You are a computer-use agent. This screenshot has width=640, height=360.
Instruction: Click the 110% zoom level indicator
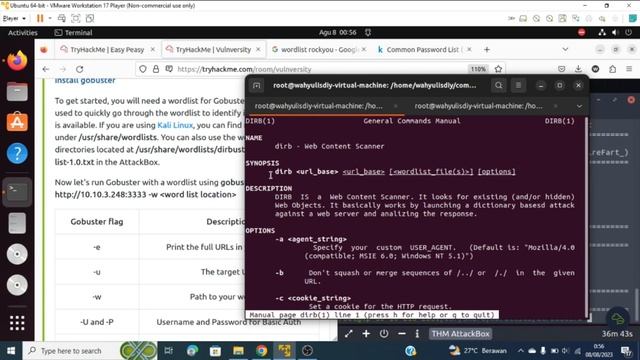(x=478, y=69)
